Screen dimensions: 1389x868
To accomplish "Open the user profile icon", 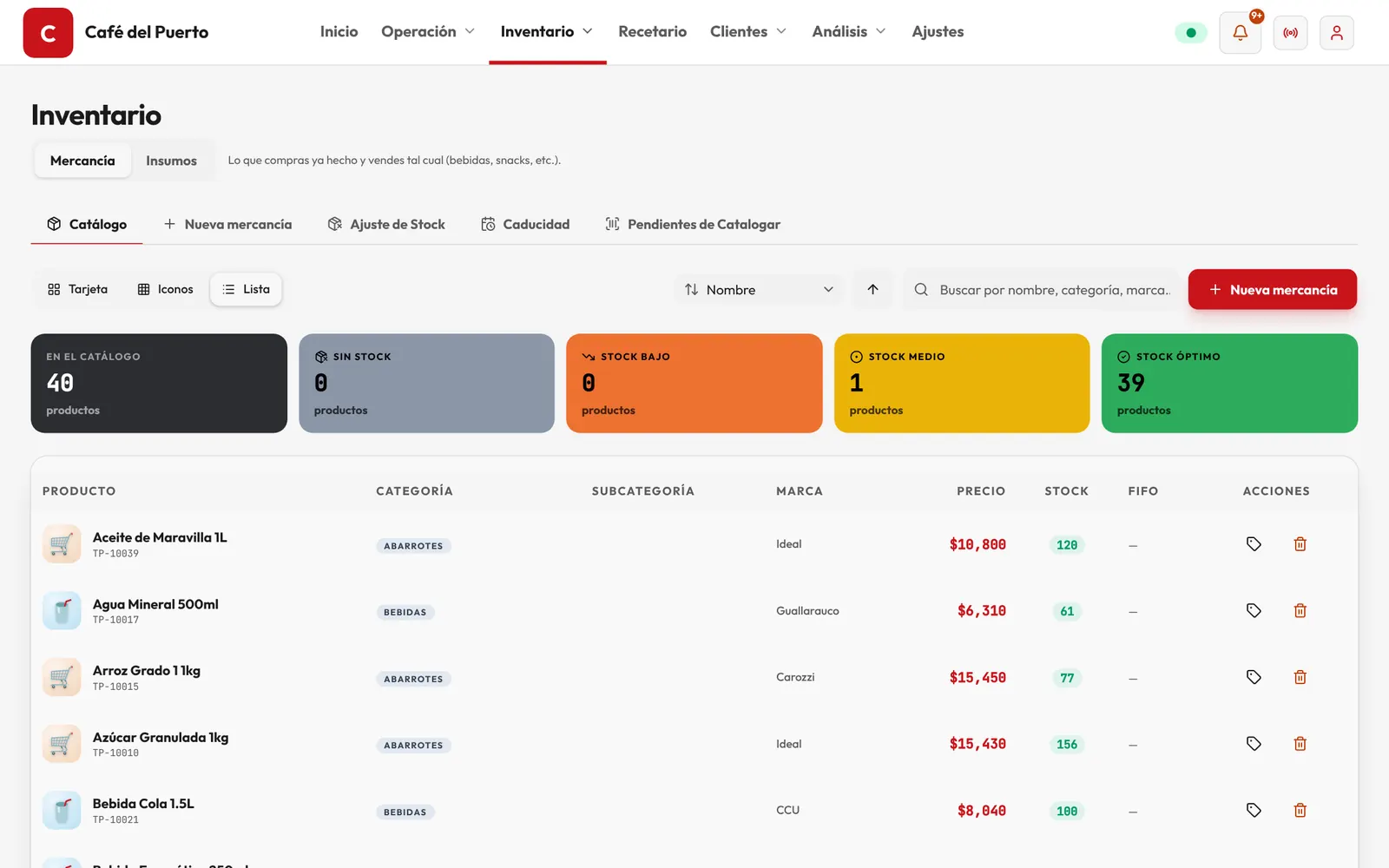I will pyautogui.click(x=1337, y=33).
